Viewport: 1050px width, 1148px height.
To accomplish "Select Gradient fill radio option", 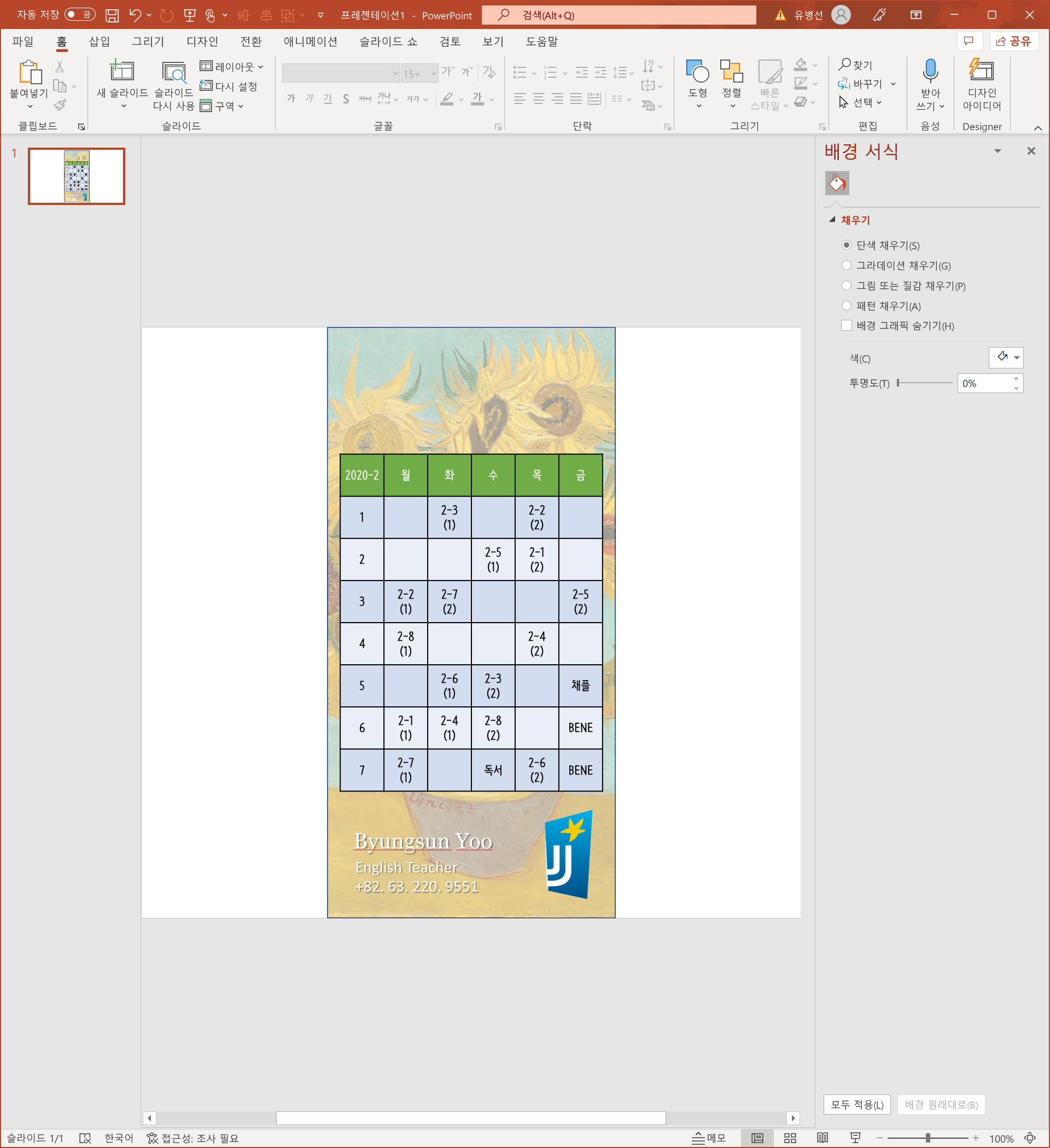I will click(846, 265).
